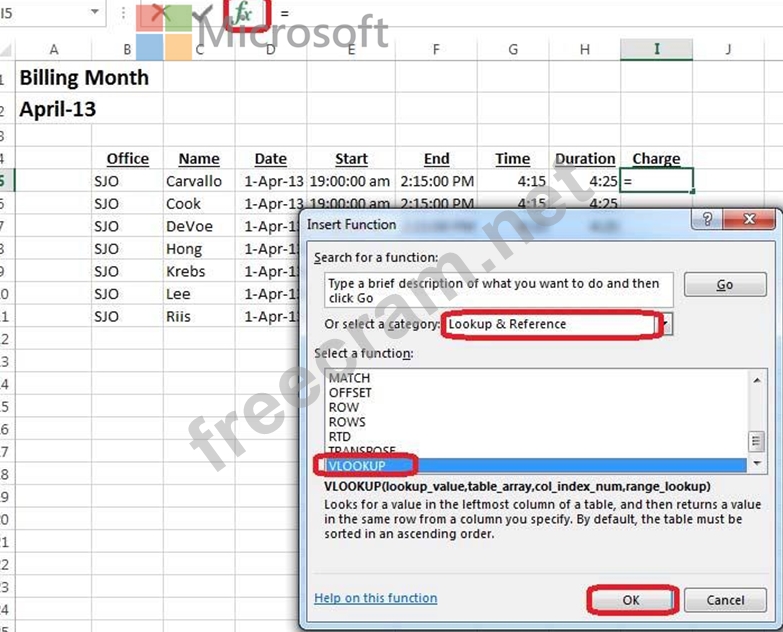Viewport: 783px width, 632px height.
Task: Click active Charge cell I5
Action: [x=656, y=181]
